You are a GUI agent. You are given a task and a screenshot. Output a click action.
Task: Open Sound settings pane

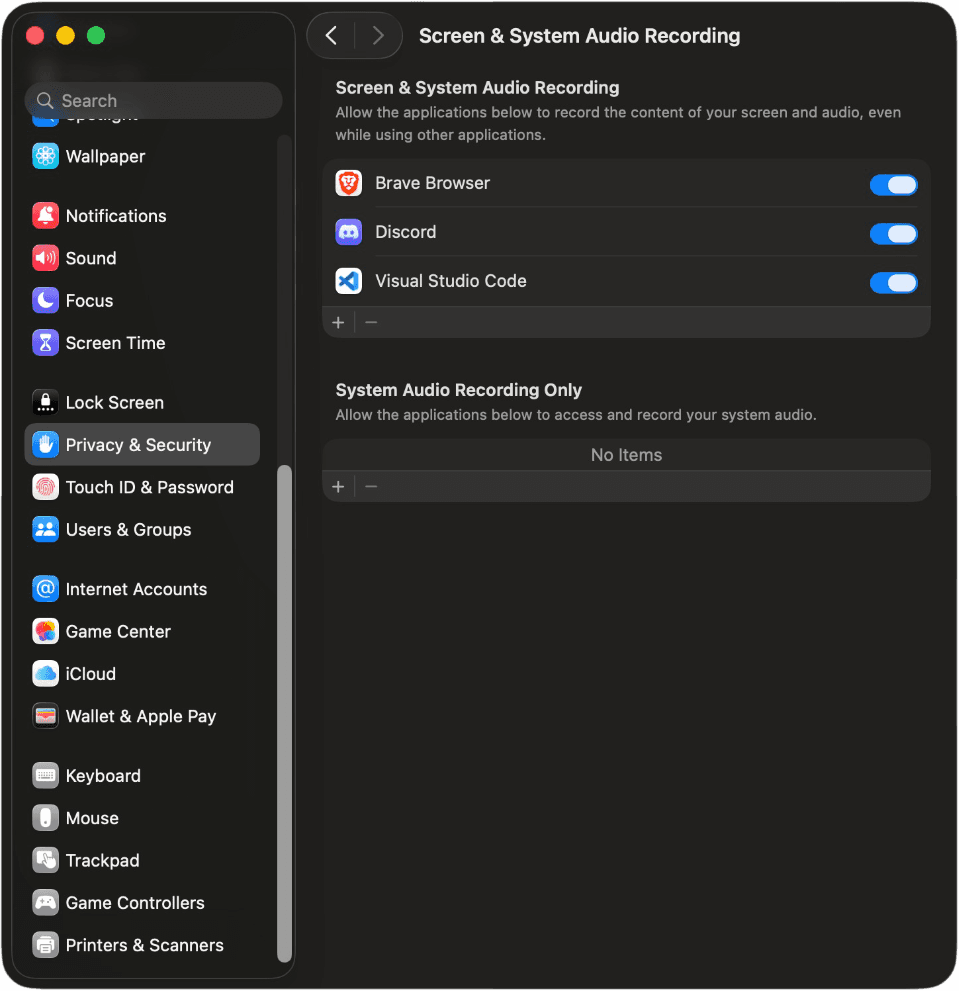point(142,258)
